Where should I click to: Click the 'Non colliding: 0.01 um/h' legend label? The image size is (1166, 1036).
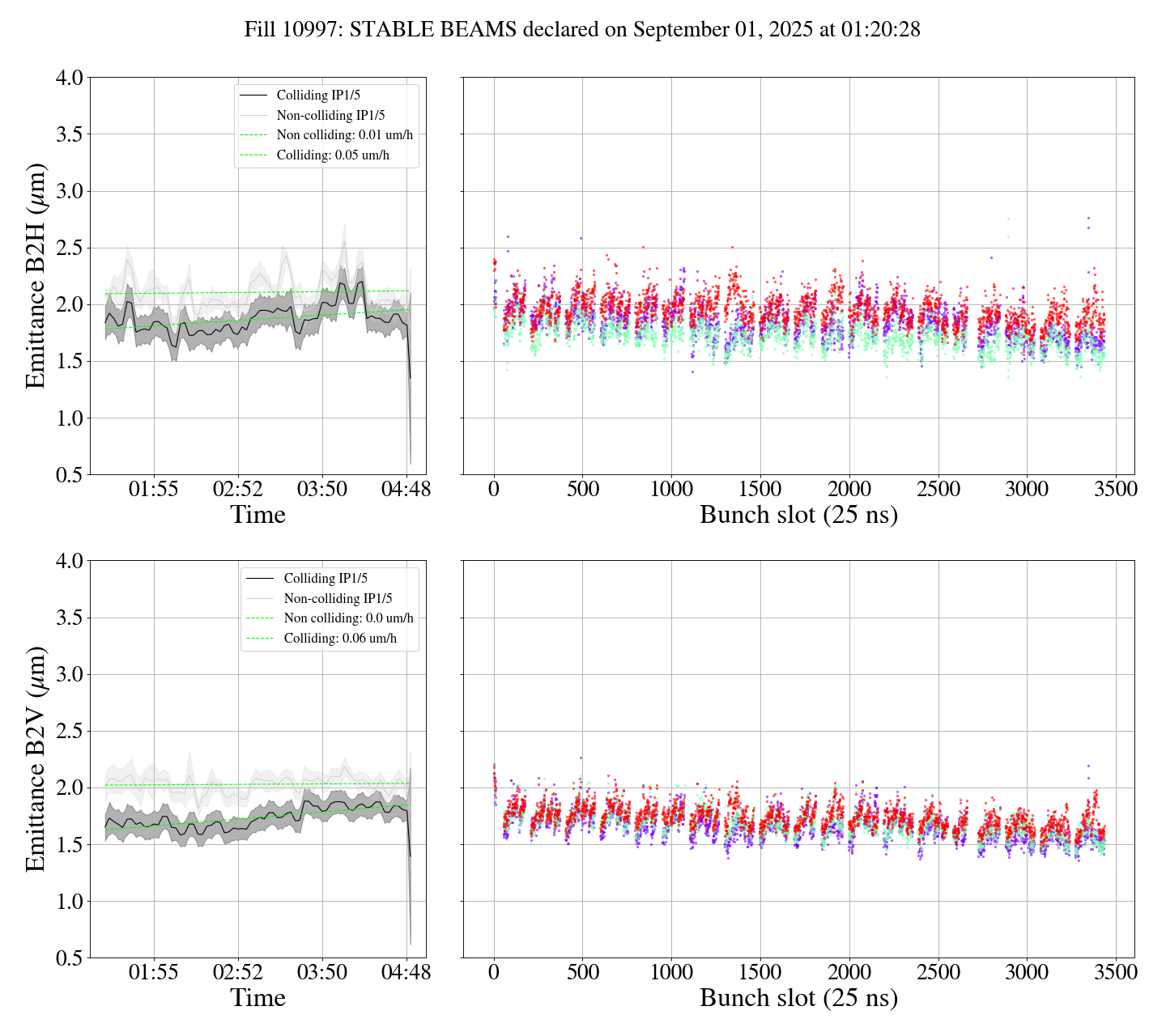click(344, 135)
